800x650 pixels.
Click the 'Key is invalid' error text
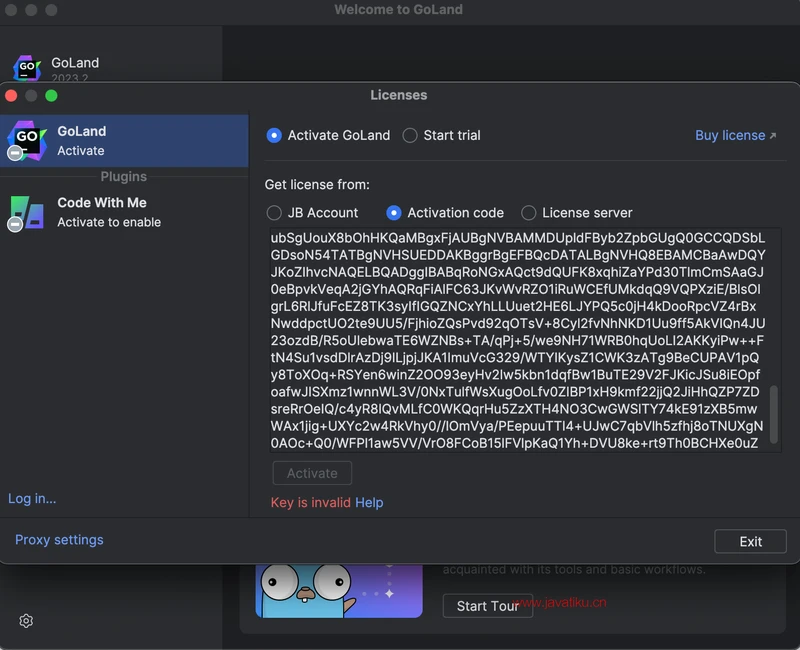pyautogui.click(x=311, y=503)
